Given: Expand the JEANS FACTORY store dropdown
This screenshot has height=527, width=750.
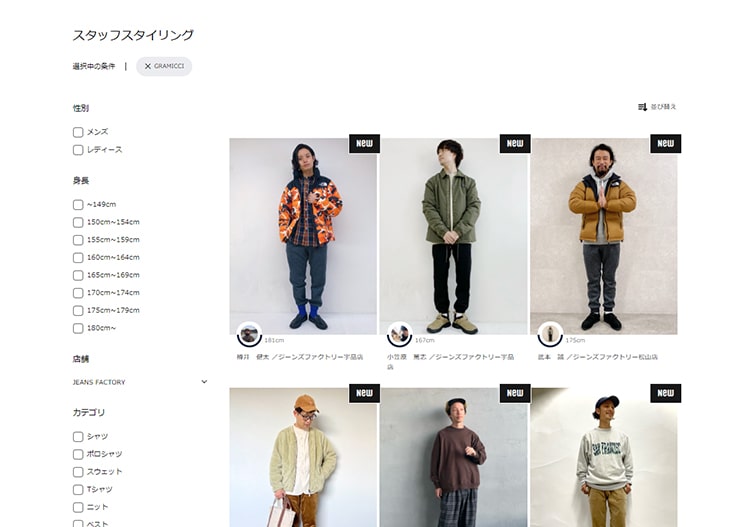Looking at the screenshot, I should (x=140, y=382).
